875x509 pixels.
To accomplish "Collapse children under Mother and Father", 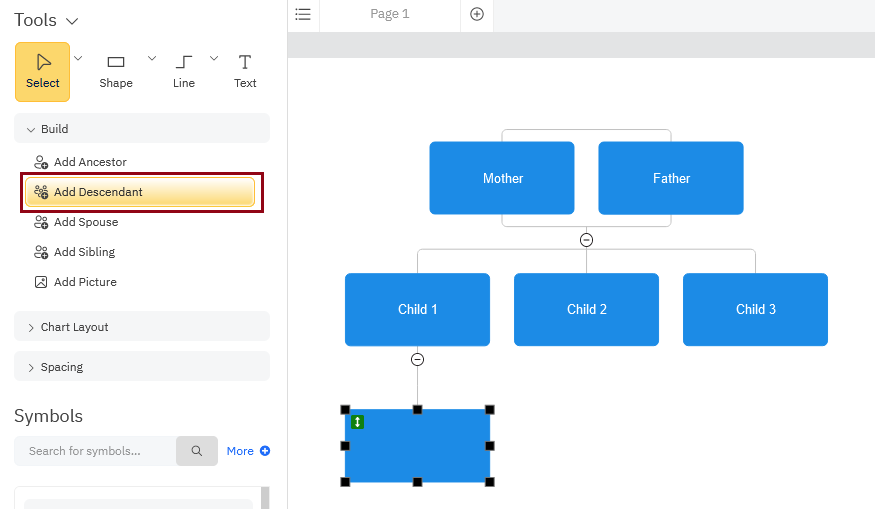I will [x=587, y=240].
